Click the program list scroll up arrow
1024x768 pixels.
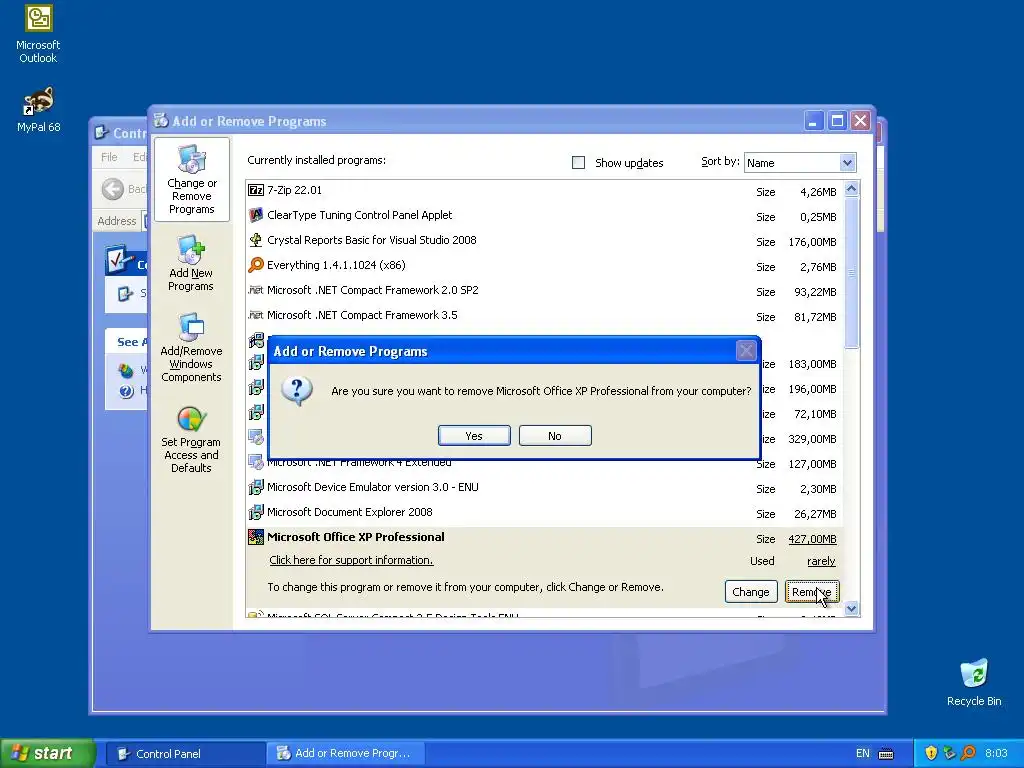852,189
